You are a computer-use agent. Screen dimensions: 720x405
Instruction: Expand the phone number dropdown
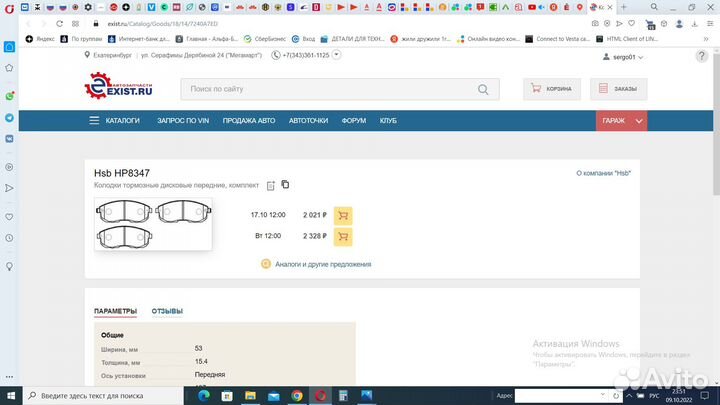coord(336,56)
